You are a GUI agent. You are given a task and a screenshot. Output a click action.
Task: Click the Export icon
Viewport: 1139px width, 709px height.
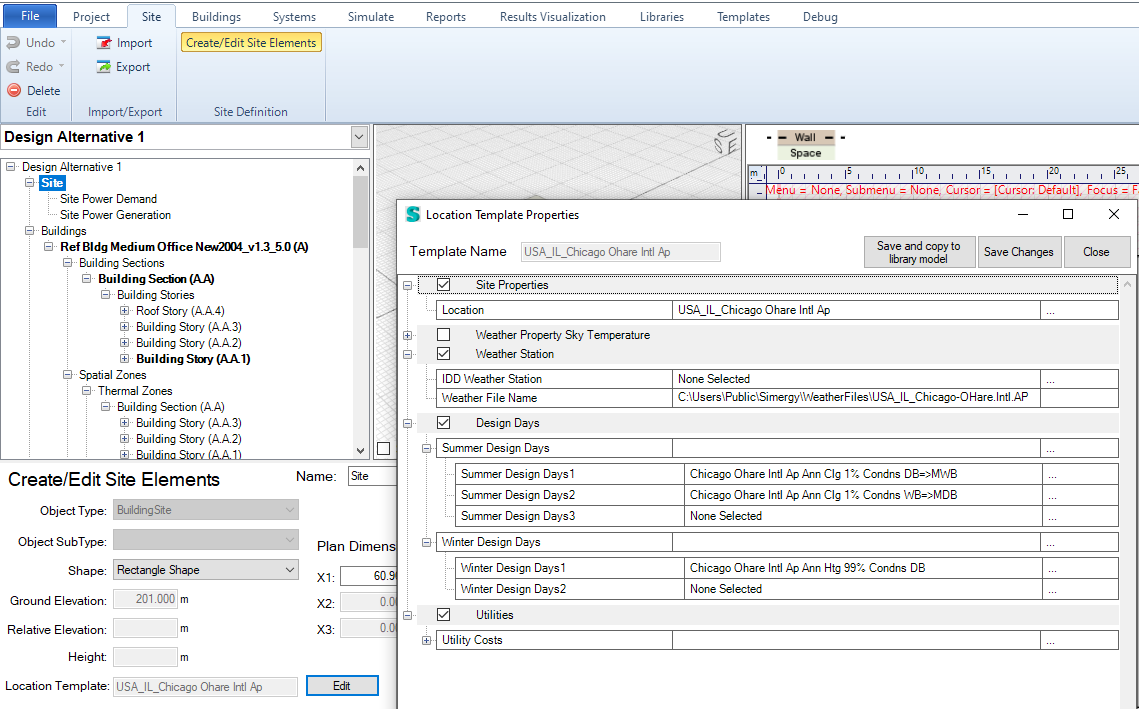tap(105, 67)
